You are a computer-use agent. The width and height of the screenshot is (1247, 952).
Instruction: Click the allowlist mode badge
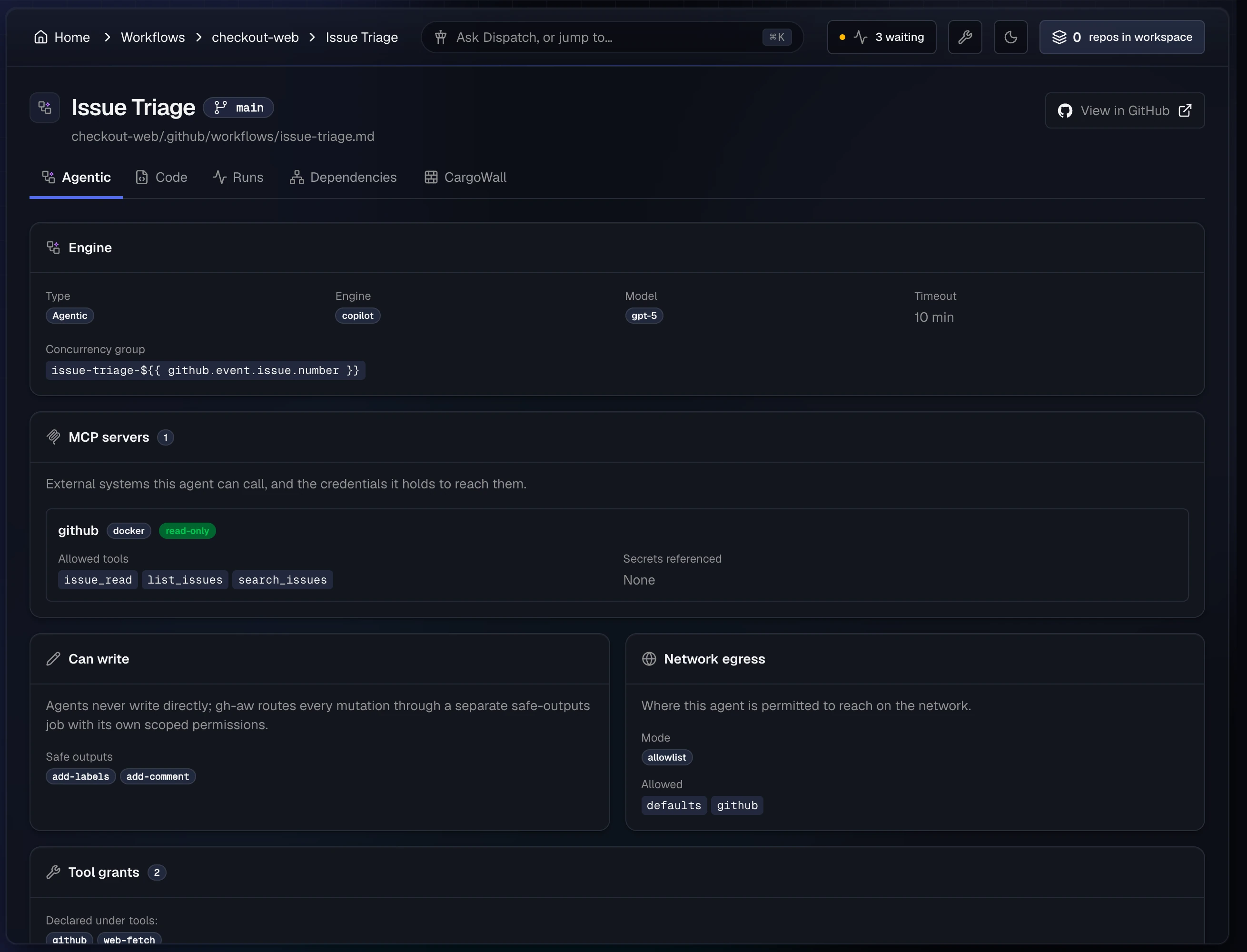coord(667,757)
